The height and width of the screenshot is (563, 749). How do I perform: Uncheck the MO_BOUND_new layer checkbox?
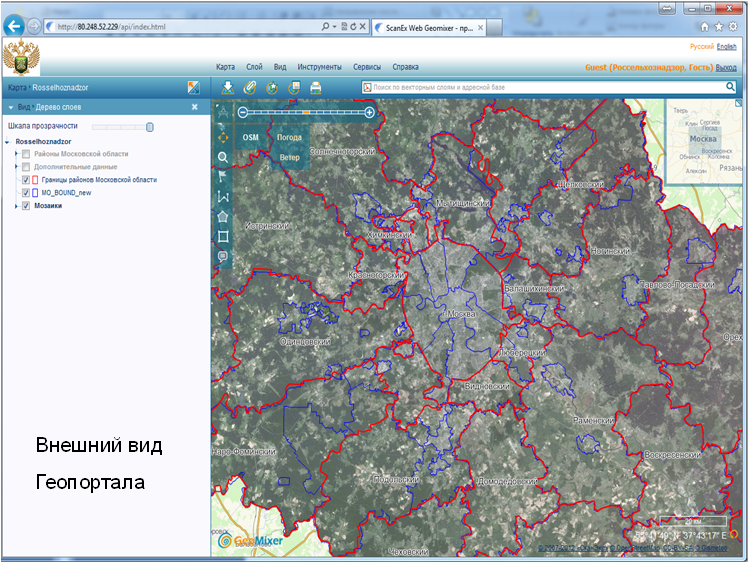26,192
